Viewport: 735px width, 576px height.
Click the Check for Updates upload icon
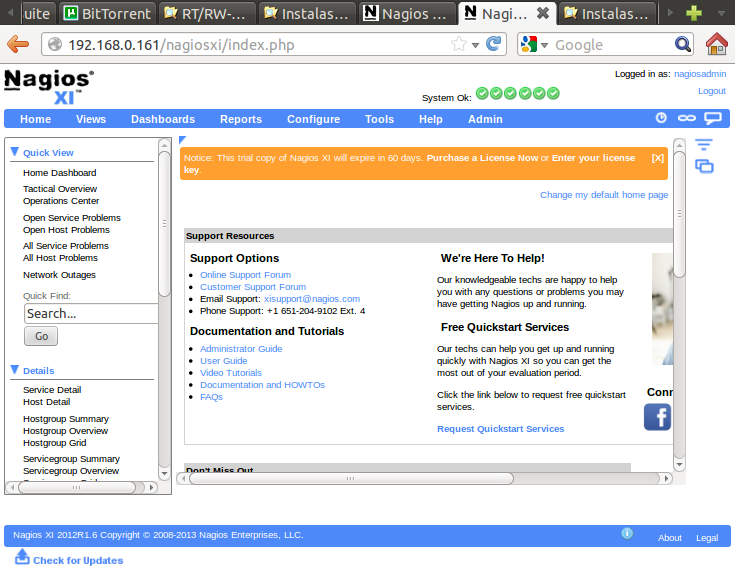(22, 558)
